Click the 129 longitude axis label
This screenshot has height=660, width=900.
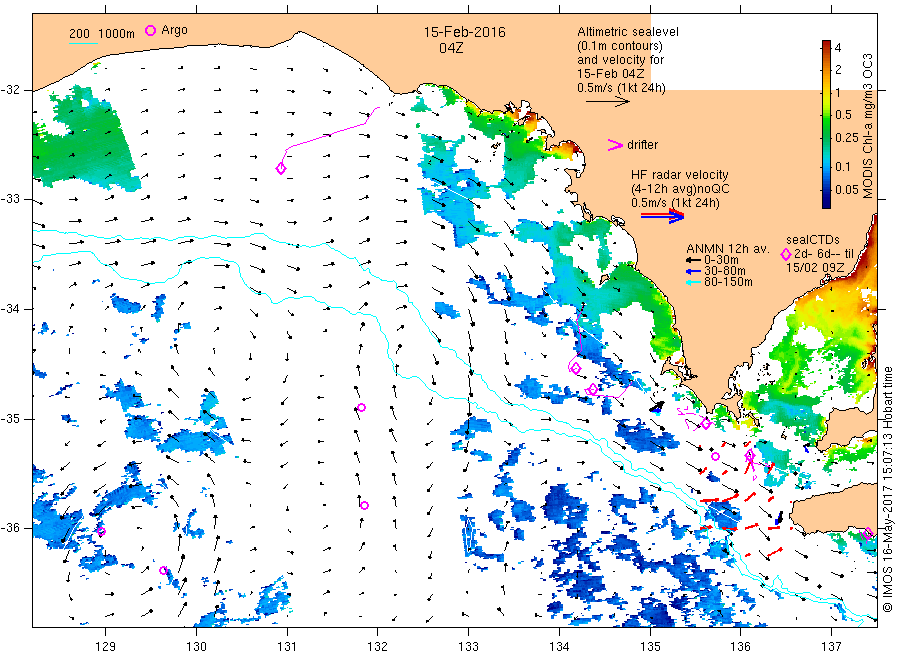(x=106, y=647)
